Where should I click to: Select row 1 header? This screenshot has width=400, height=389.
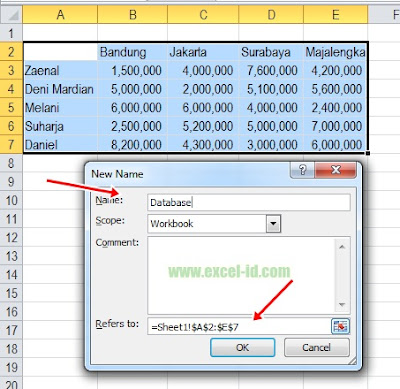pos(11,33)
